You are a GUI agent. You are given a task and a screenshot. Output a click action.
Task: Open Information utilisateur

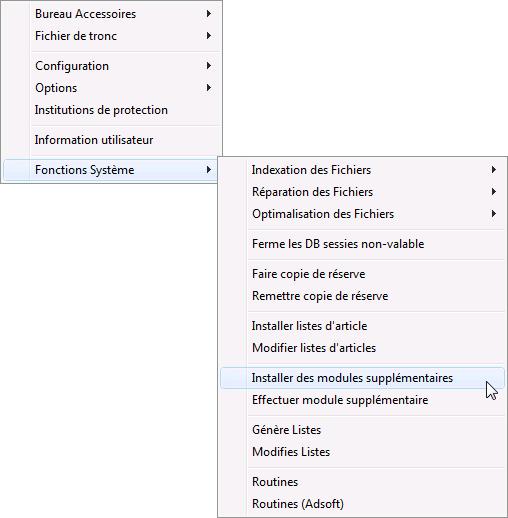point(112,140)
